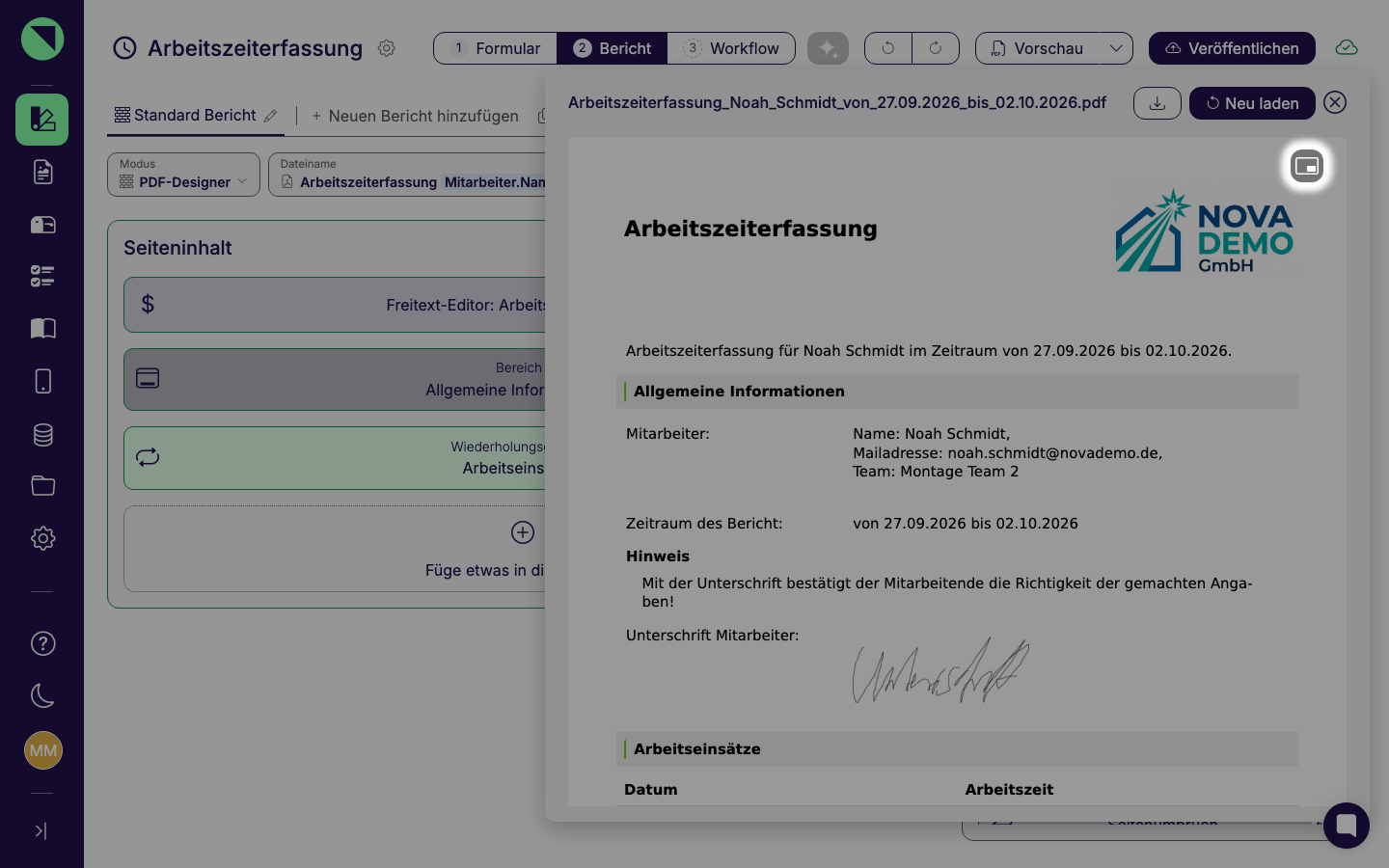Open the help question mark icon
Viewport: 1389px width, 868px height.
42,643
